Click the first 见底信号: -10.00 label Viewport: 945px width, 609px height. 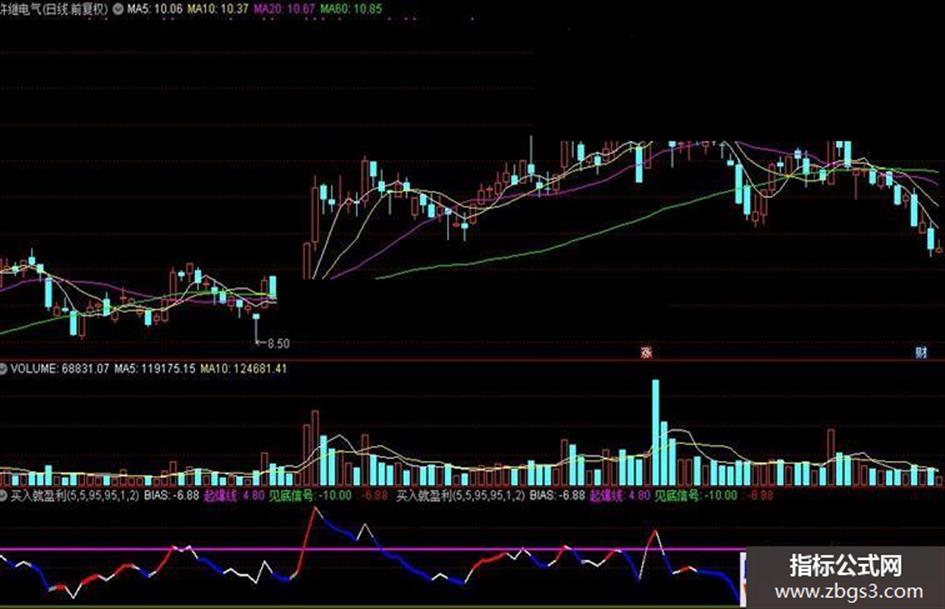(310, 495)
